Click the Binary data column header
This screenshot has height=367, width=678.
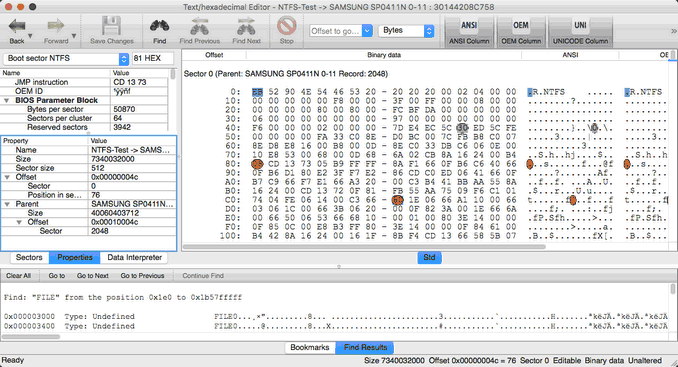click(384, 55)
